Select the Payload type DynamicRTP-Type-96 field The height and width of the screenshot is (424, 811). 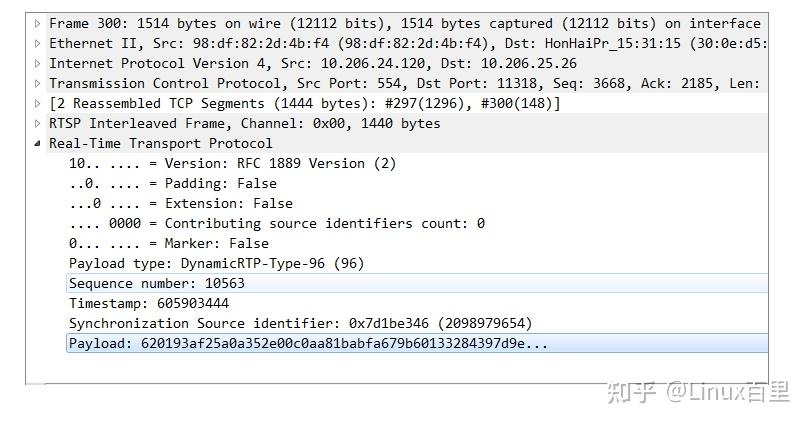[216, 263]
